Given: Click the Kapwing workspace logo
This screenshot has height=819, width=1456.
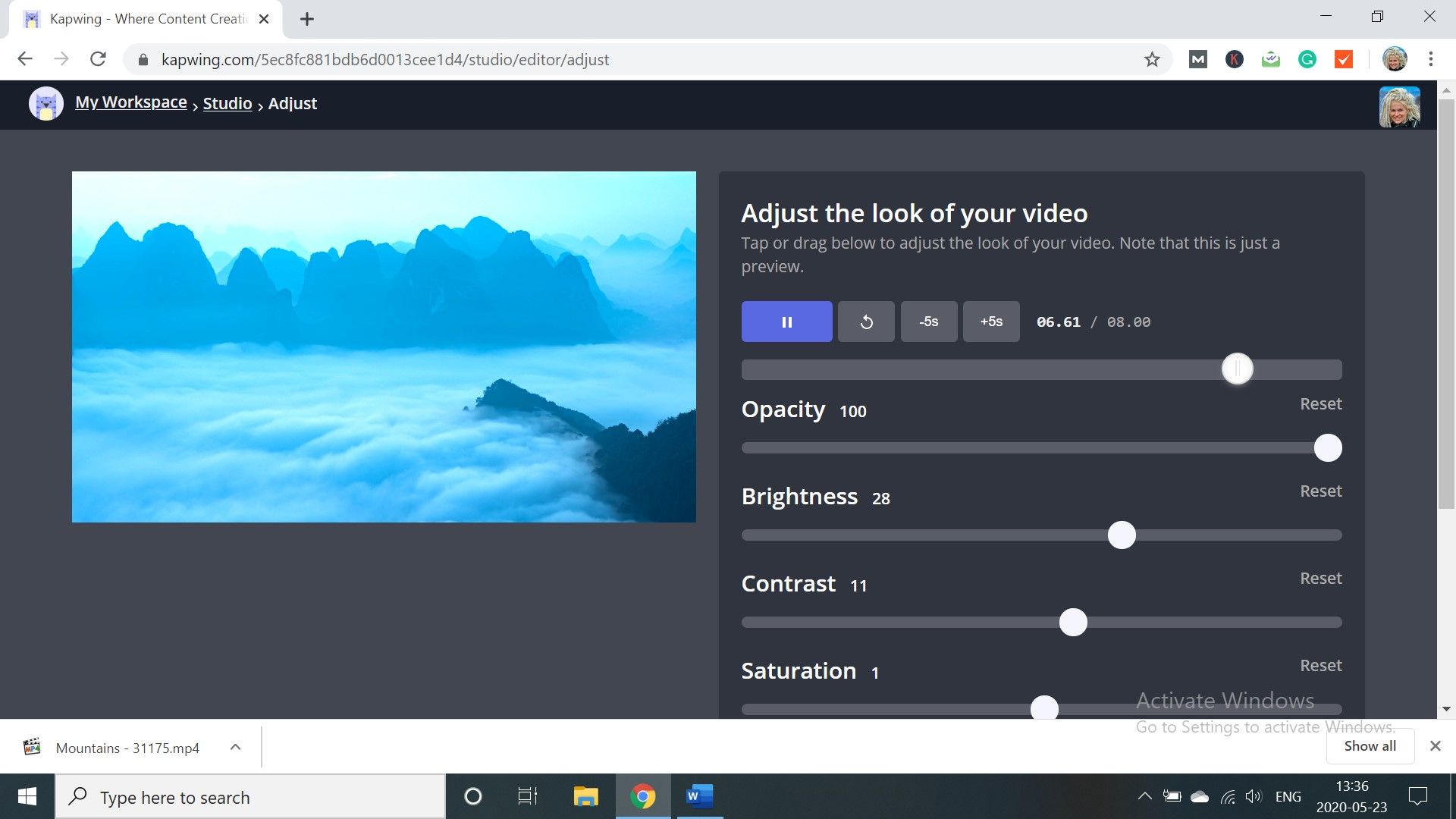Looking at the screenshot, I should pos(45,103).
